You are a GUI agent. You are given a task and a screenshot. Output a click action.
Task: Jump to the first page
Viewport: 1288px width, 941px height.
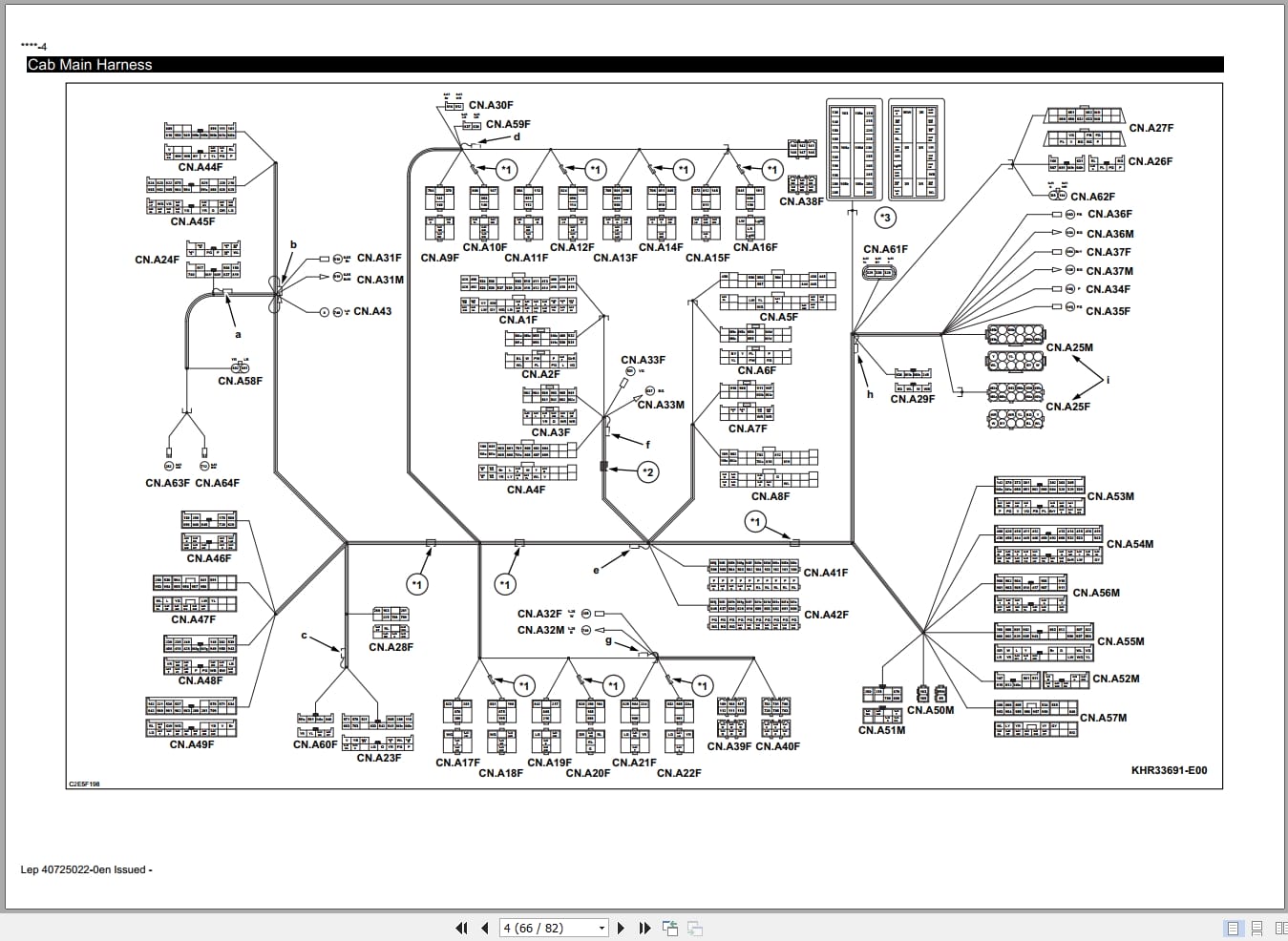pos(461,927)
